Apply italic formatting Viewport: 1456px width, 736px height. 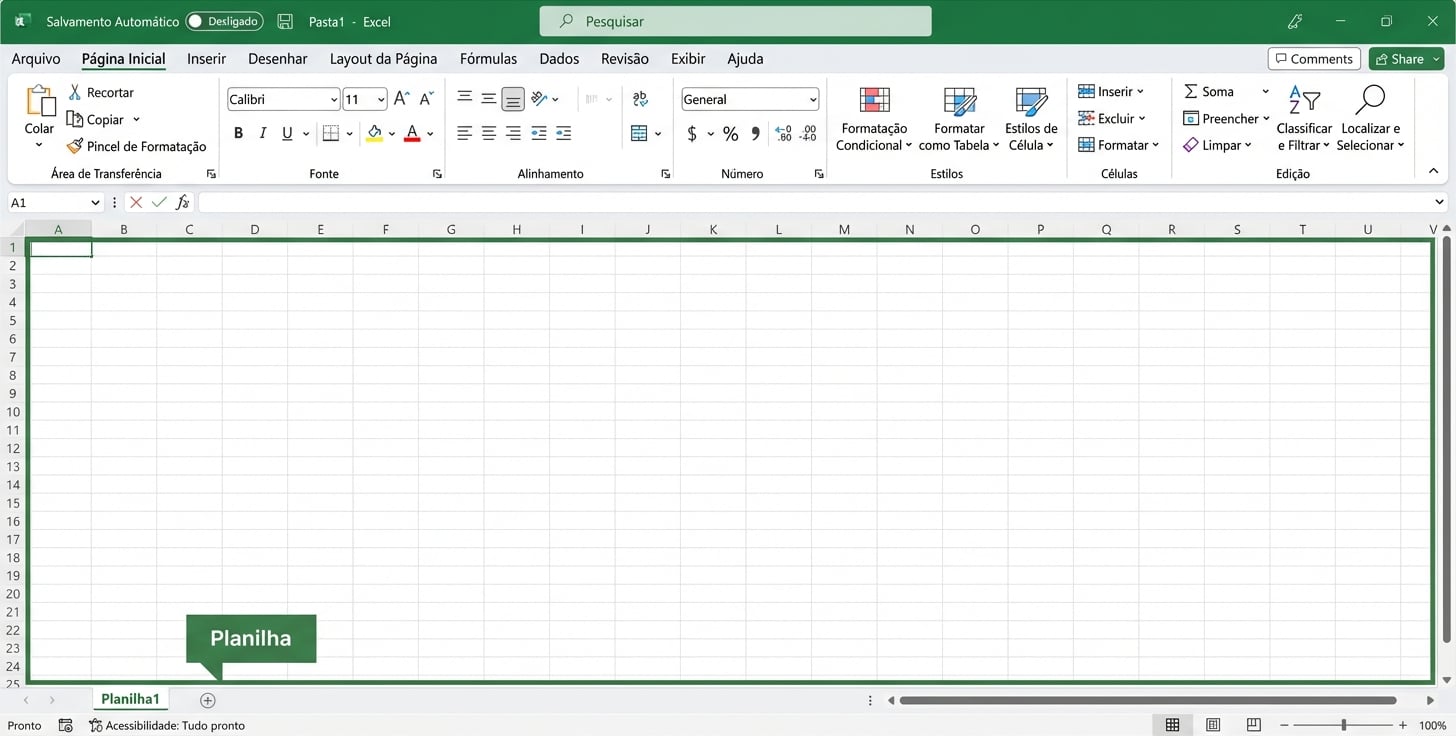click(x=263, y=133)
